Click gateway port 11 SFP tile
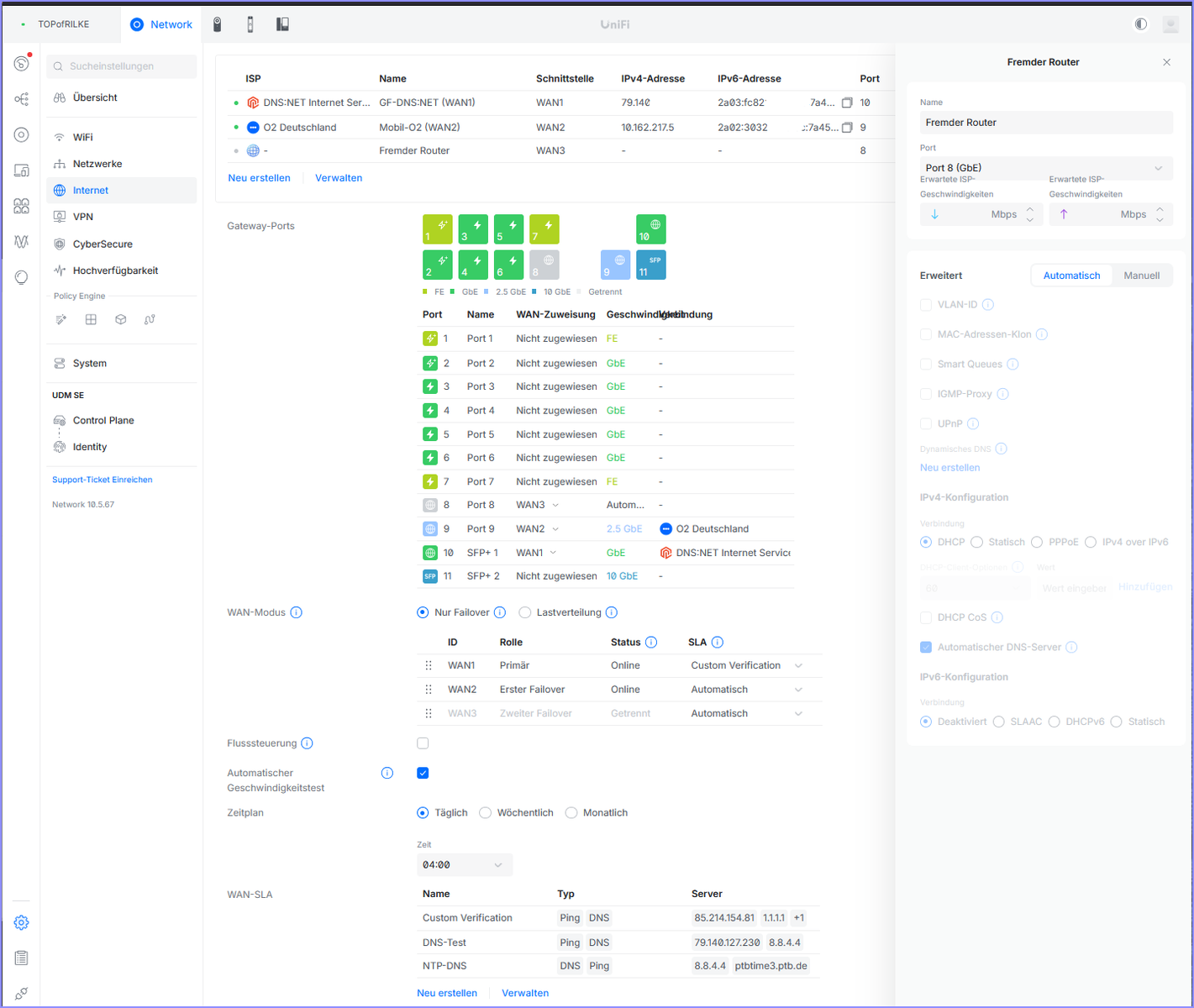Screen dimensions: 1194x1008 click(651, 265)
